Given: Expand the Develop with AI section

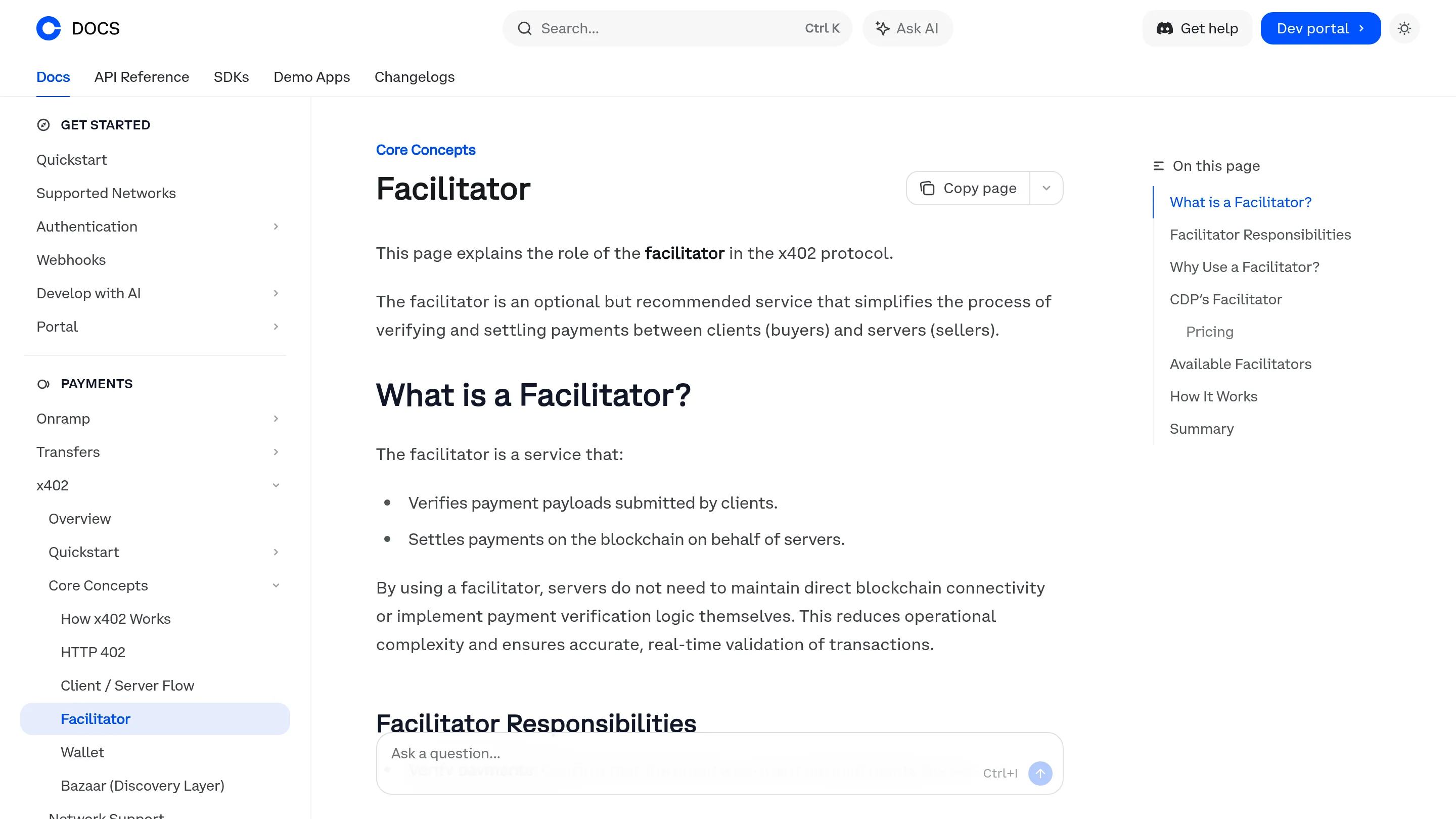Looking at the screenshot, I should (276, 293).
